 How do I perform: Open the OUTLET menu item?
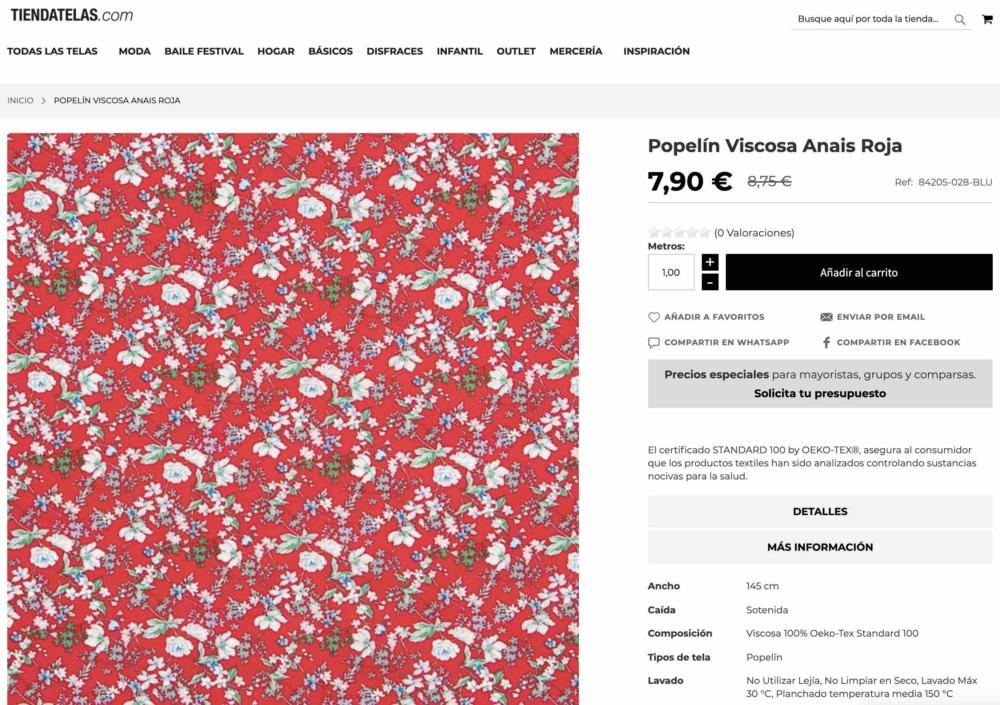tap(516, 51)
